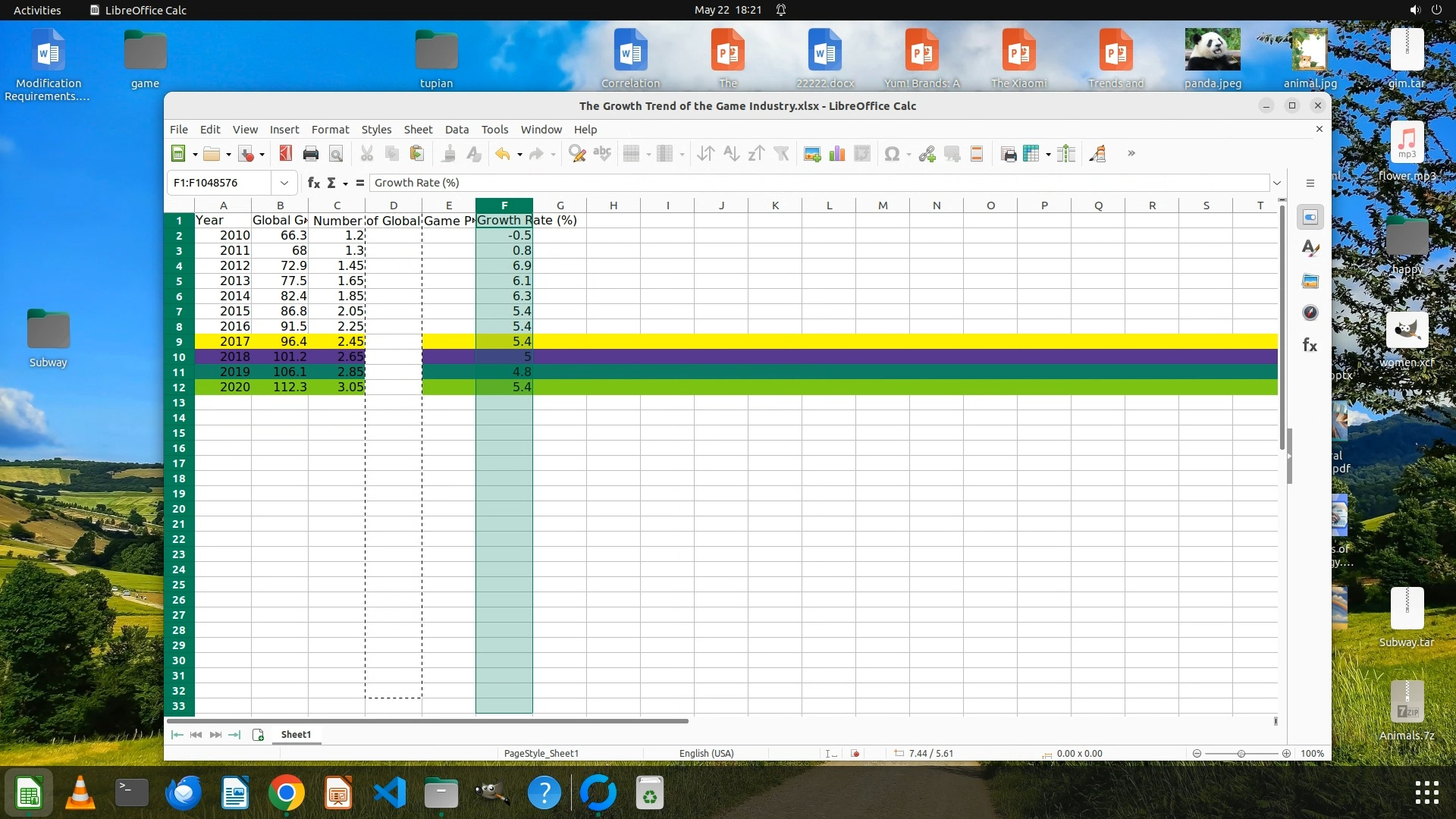Open the Navigator sidebar panel
Screen dimensions: 1456x819
[x=1310, y=313]
